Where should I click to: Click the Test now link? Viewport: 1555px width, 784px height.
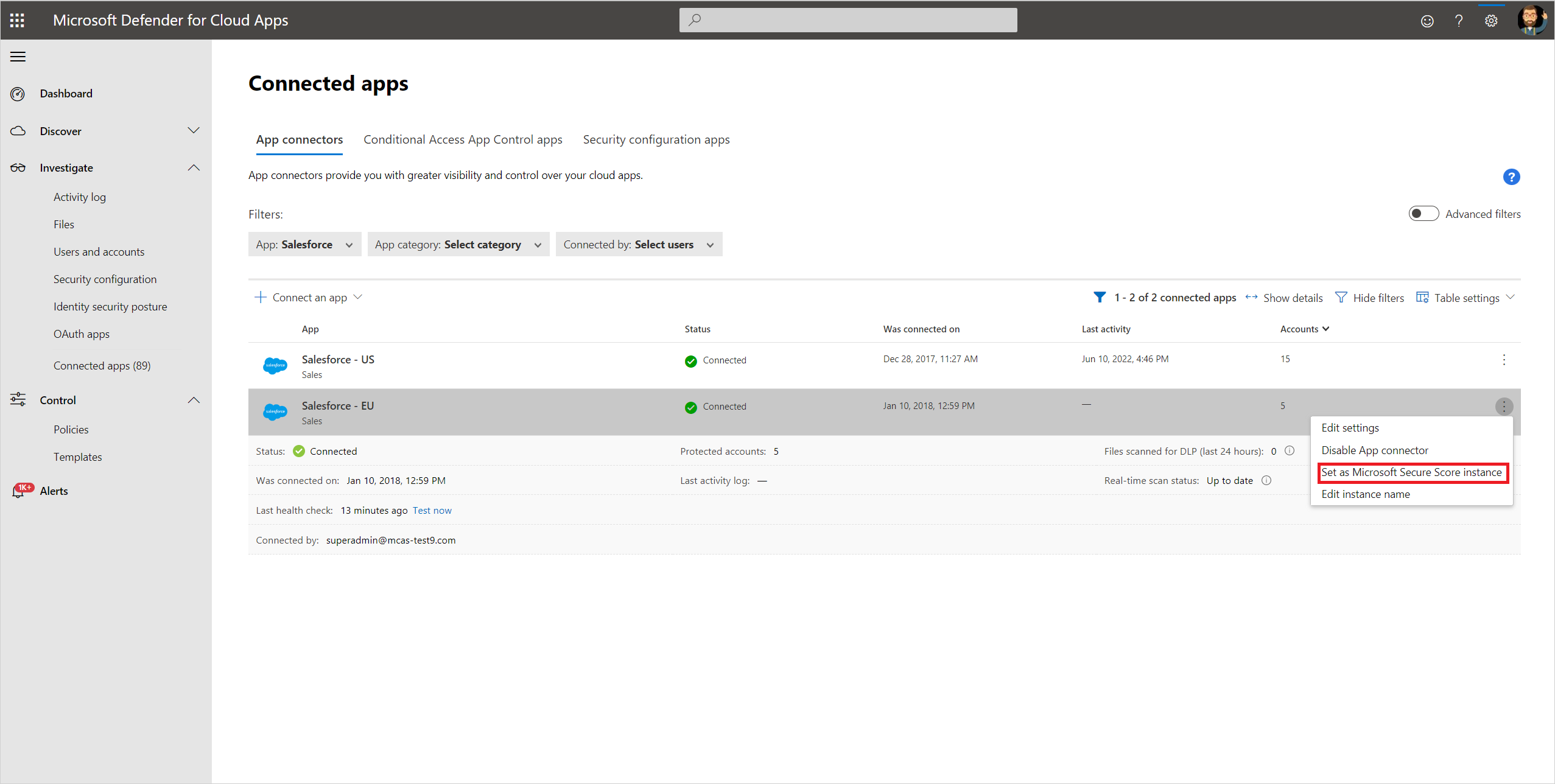432,510
